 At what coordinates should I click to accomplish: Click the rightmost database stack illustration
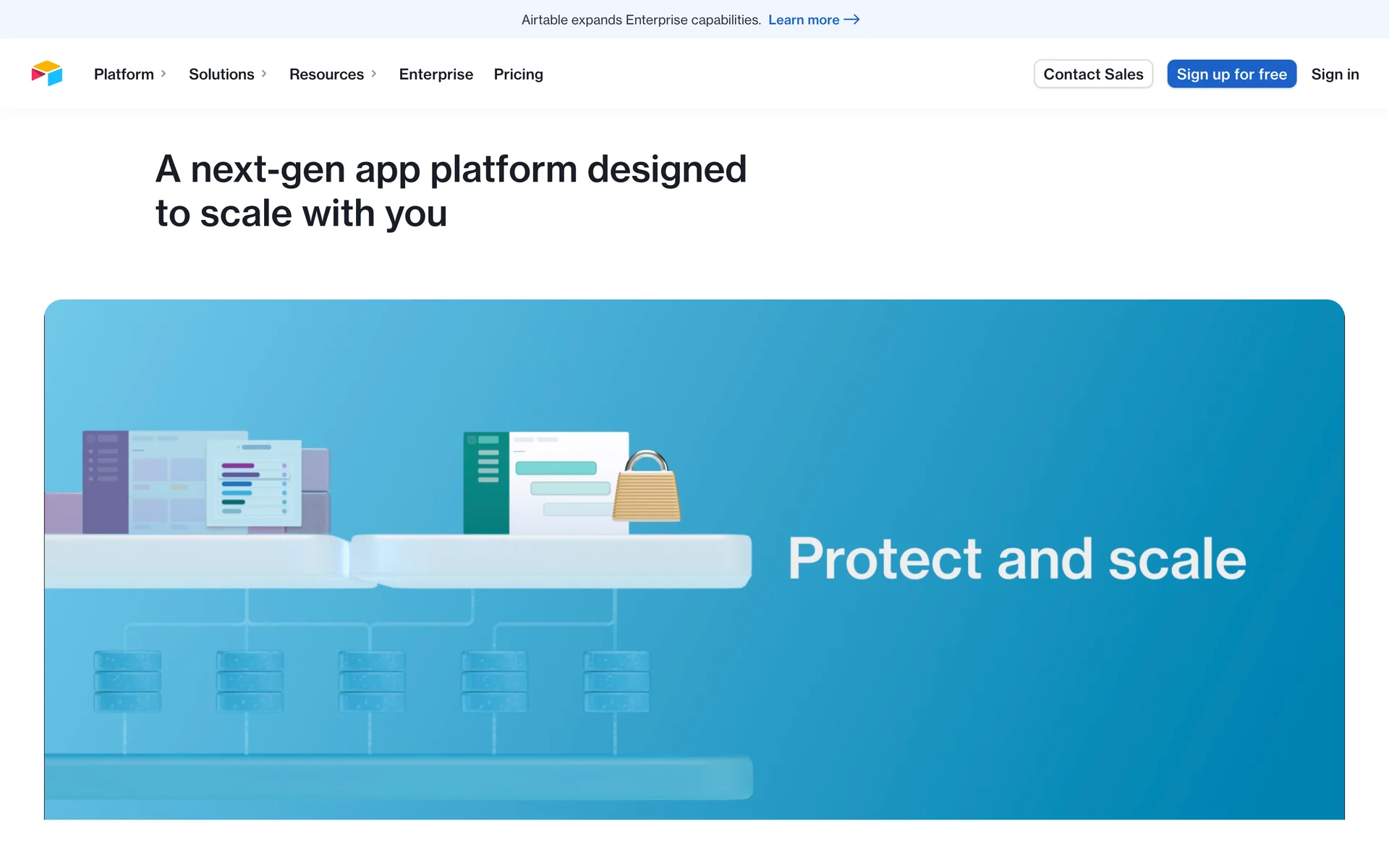click(616, 681)
